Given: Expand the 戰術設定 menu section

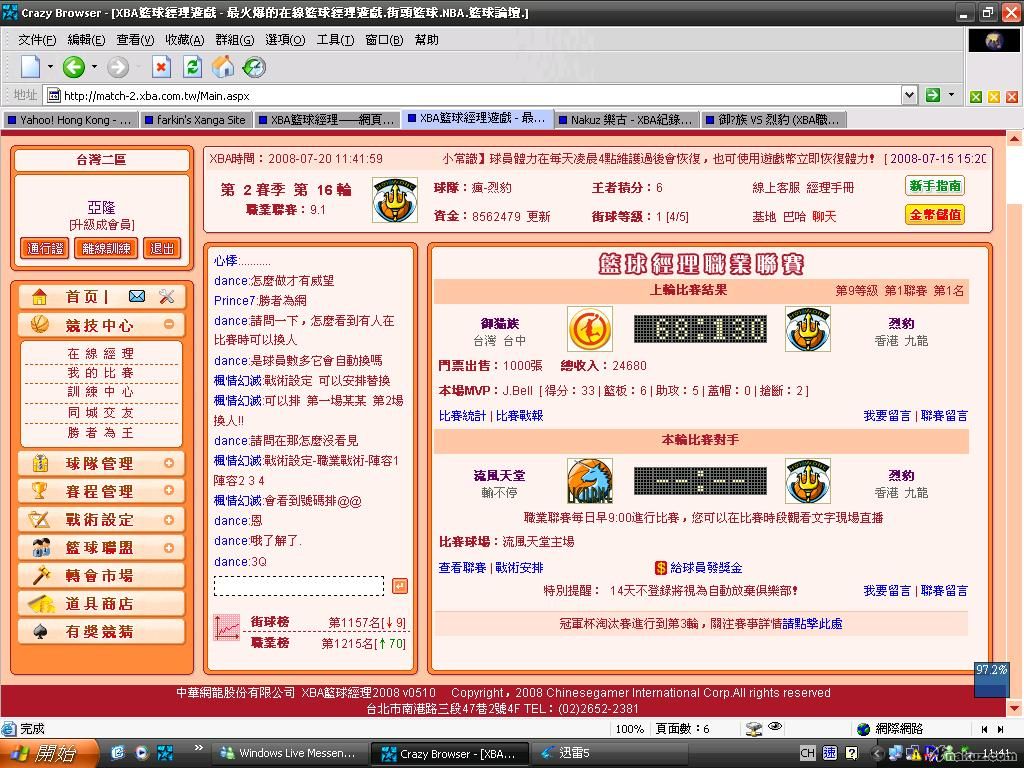Looking at the screenshot, I should pos(168,520).
